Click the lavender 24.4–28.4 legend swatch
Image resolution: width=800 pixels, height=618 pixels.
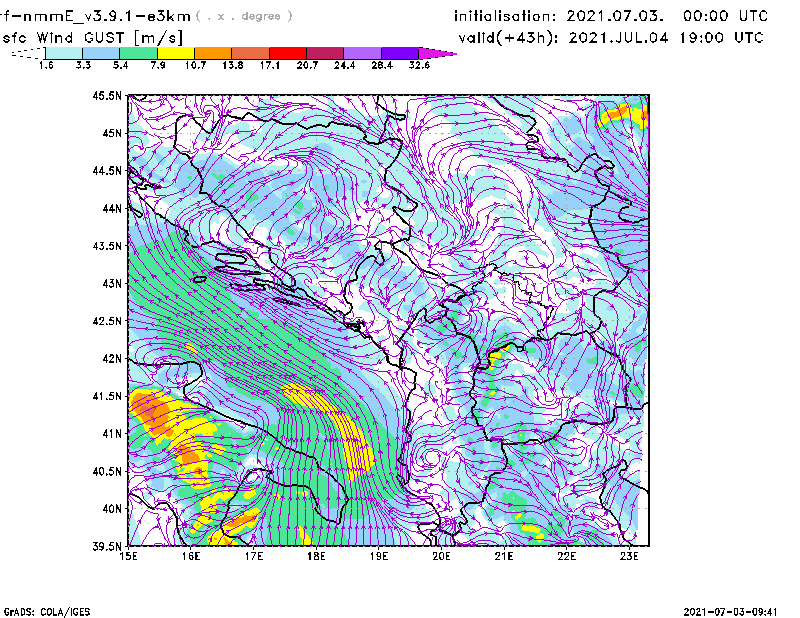pyautogui.click(x=362, y=53)
